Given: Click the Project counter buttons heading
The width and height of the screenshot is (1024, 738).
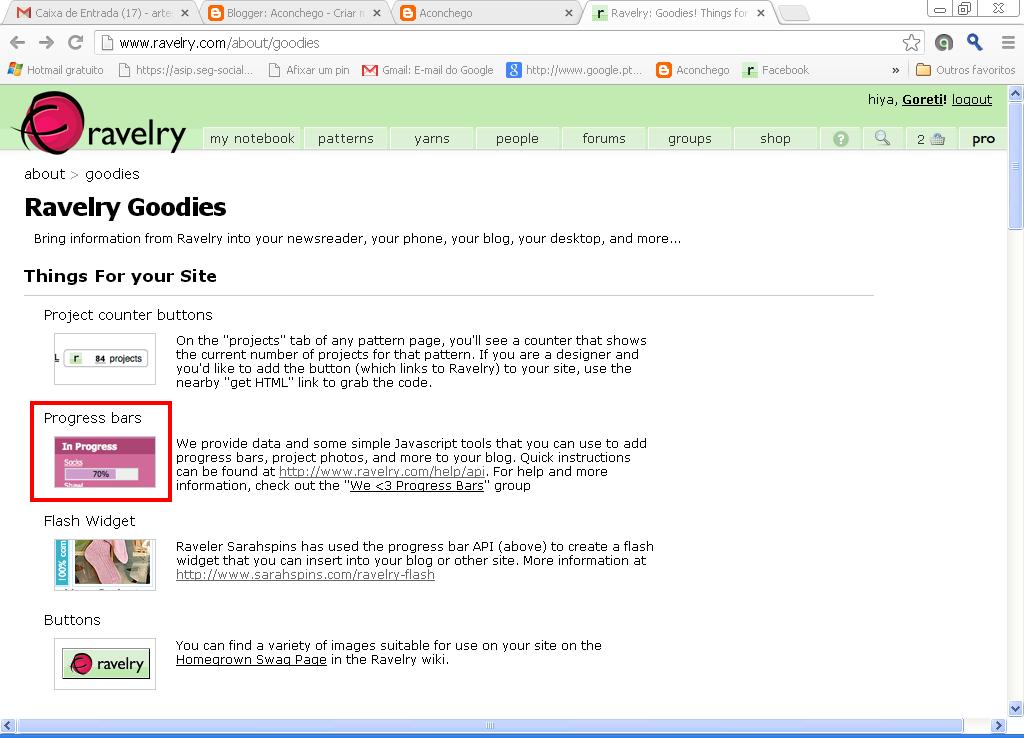Looking at the screenshot, I should point(128,315).
